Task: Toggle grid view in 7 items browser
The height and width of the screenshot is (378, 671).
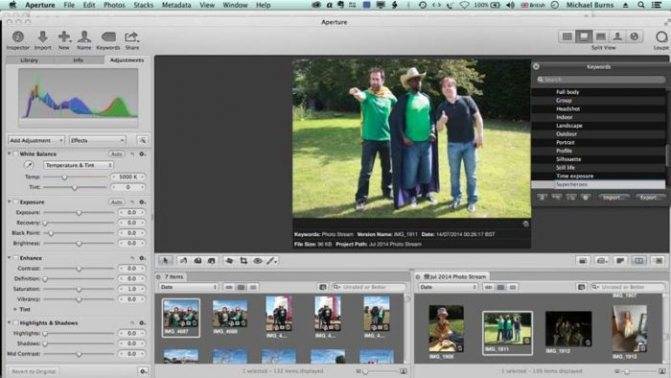Action: [x=241, y=287]
